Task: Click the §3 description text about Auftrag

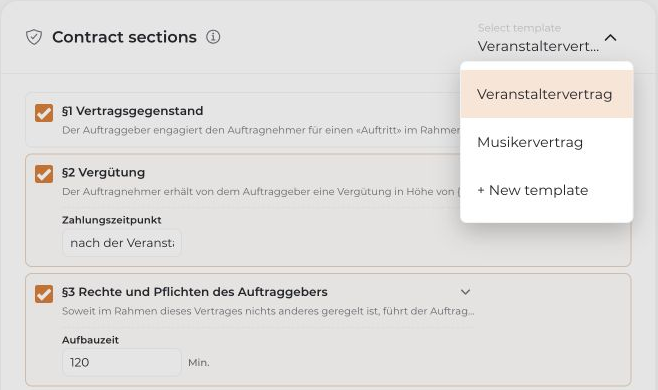Action: click(x=268, y=311)
